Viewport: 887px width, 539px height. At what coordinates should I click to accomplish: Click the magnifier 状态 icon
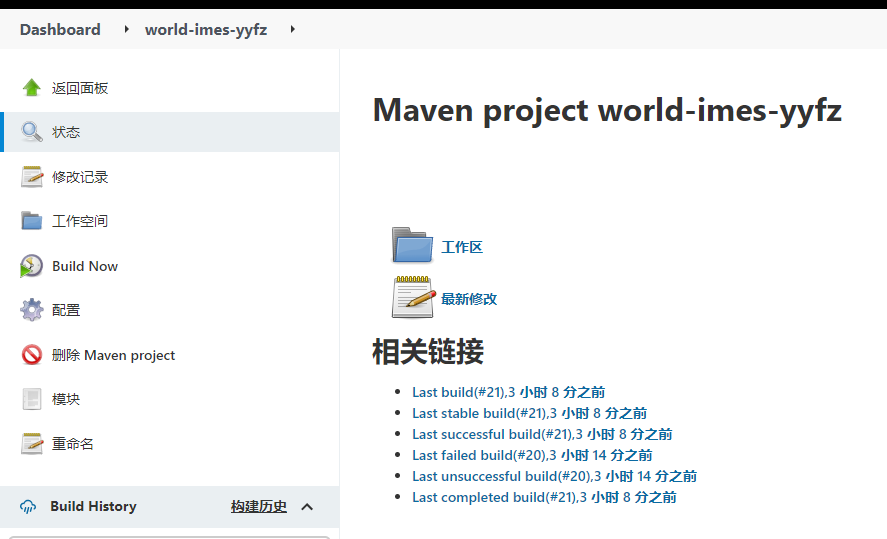32,132
